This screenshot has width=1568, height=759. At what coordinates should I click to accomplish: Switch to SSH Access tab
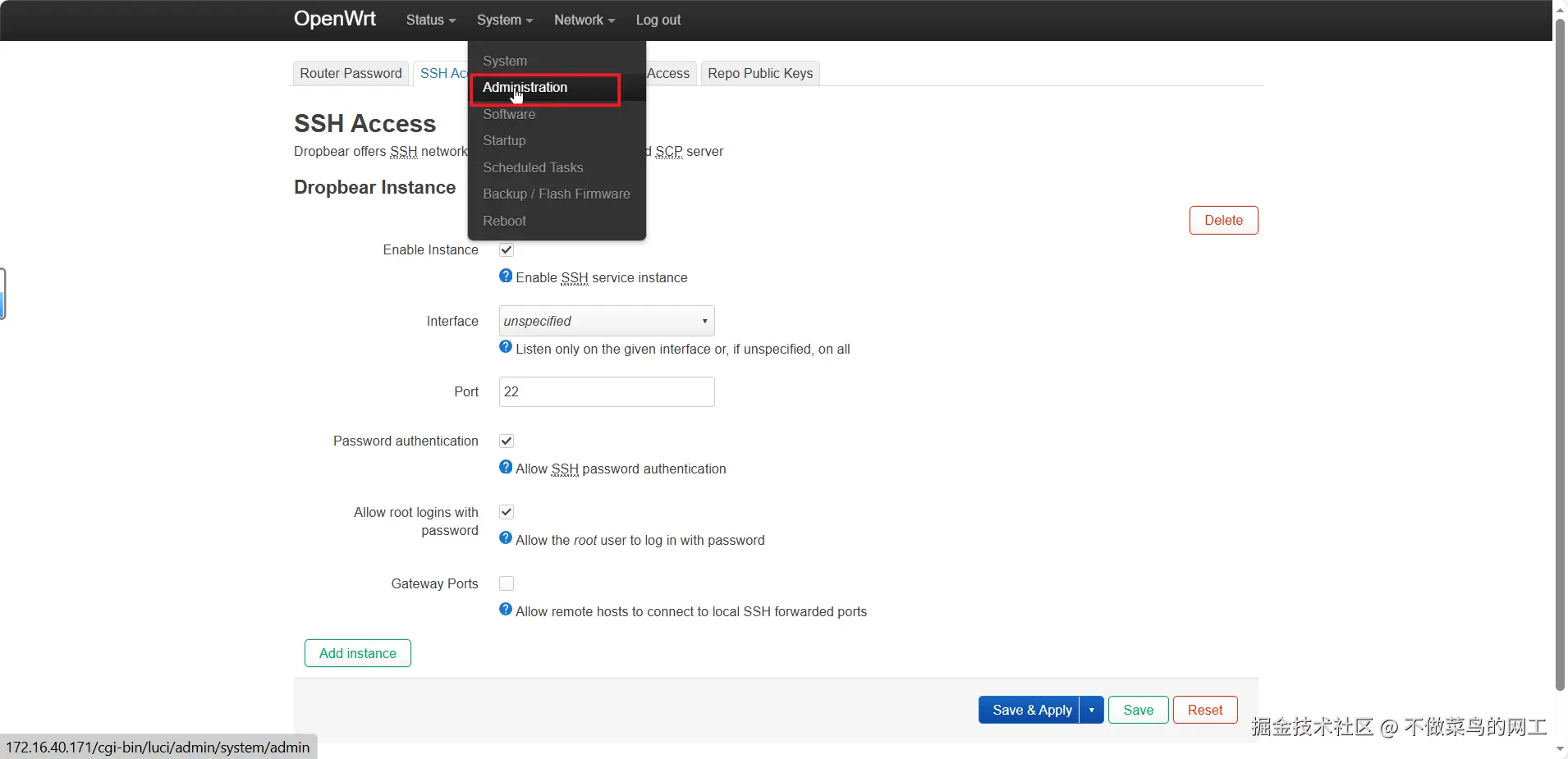click(x=442, y=73)
